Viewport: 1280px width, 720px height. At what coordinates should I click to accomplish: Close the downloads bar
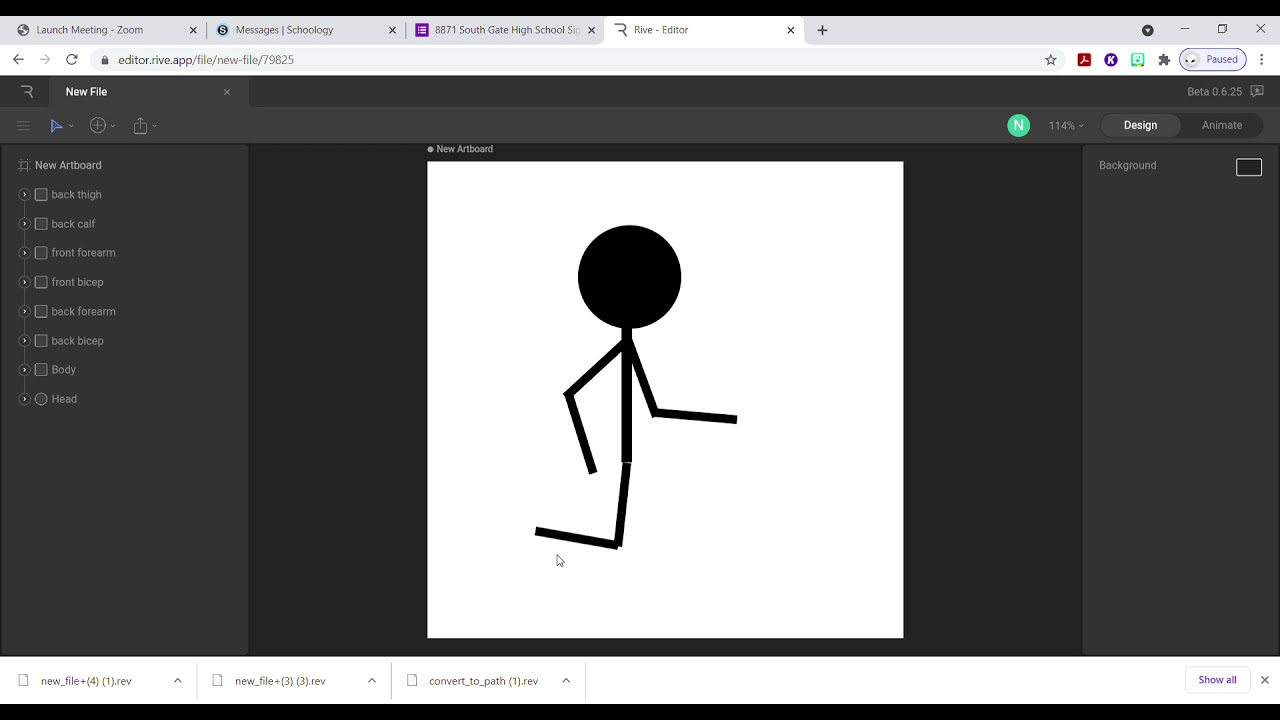tap(1264, 680)
